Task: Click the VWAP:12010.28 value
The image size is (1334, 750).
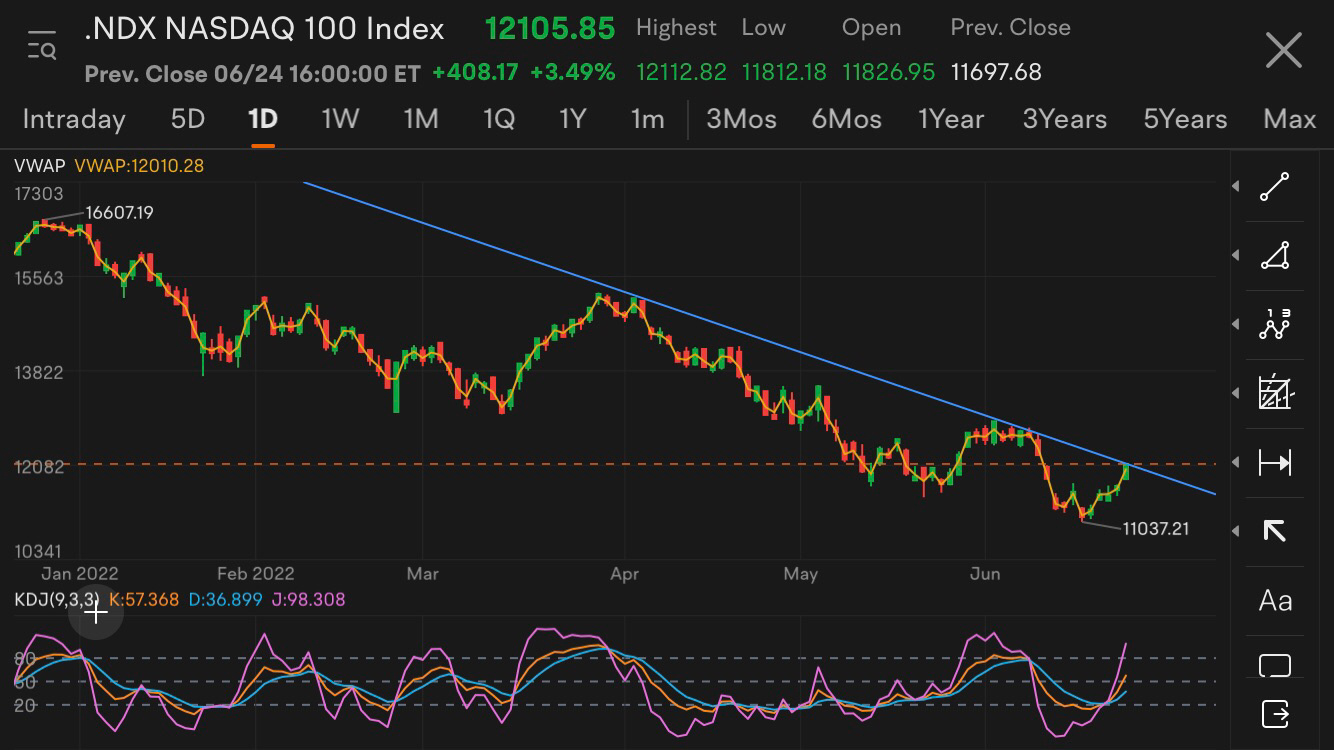Action: tap(139, 165)
